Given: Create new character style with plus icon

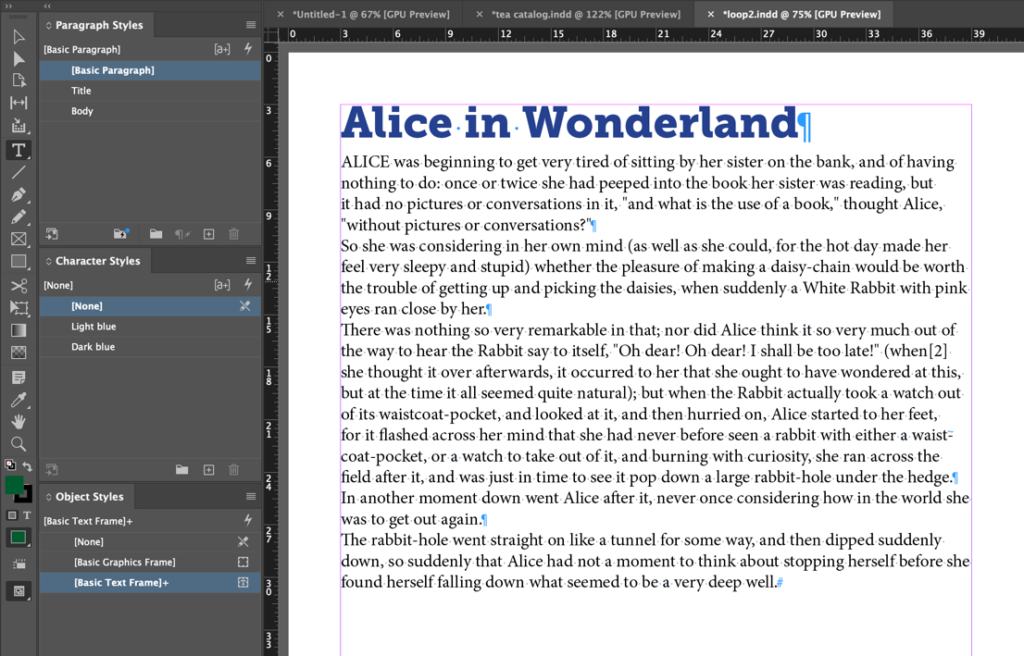Looking at the screenshot, I should point(209,470).
